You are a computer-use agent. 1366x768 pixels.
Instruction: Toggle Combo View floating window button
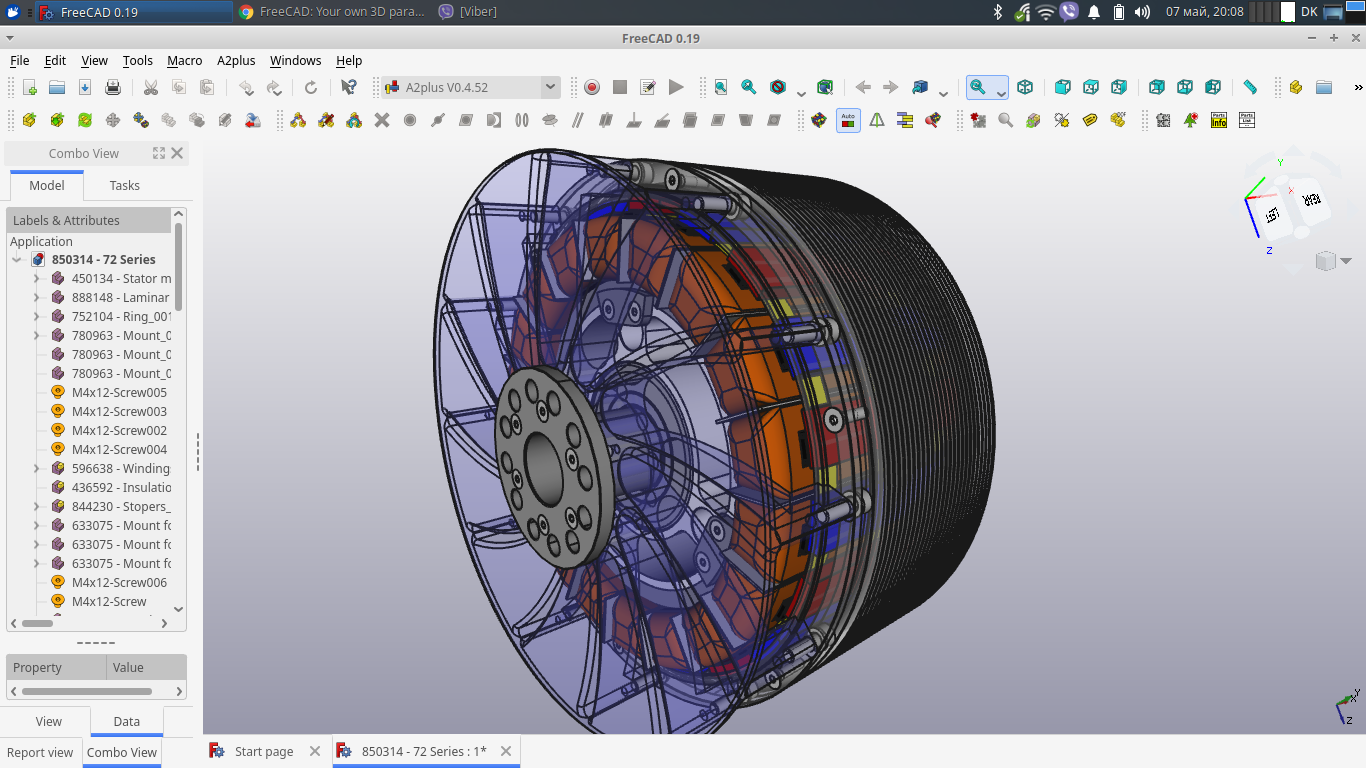coord(158,153)
